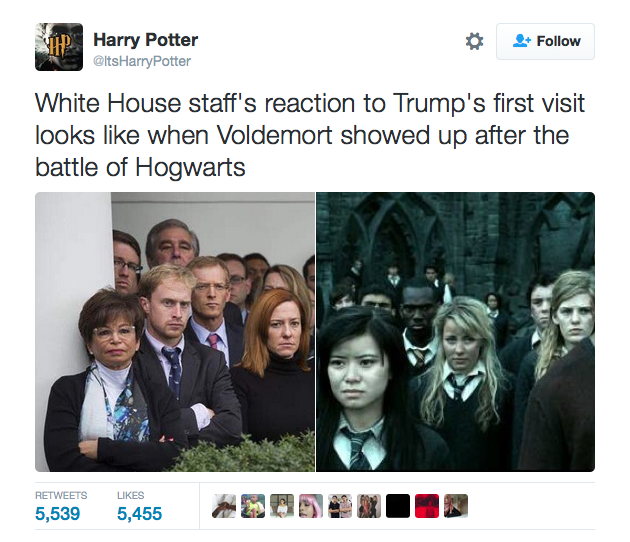Viewport: 630px width, 542px height.
Task: Open the third liker avatar thumbnail
Action: tap(282, 506)
